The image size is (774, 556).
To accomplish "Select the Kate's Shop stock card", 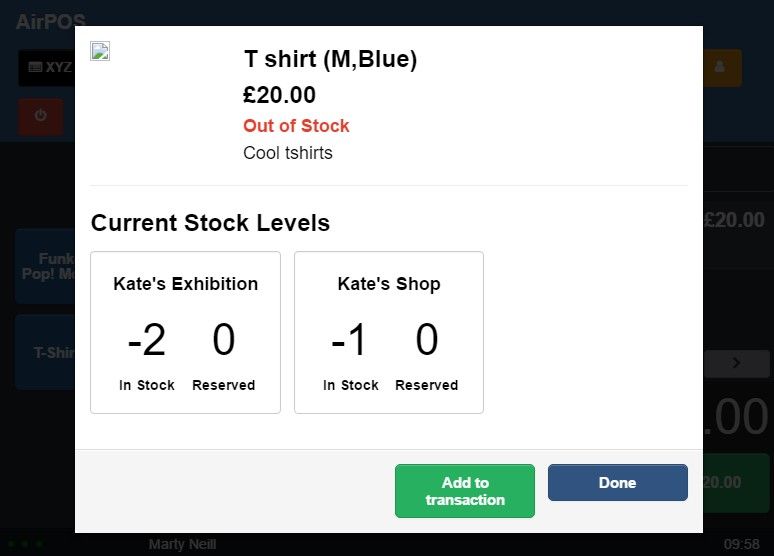I will [389, 332].
